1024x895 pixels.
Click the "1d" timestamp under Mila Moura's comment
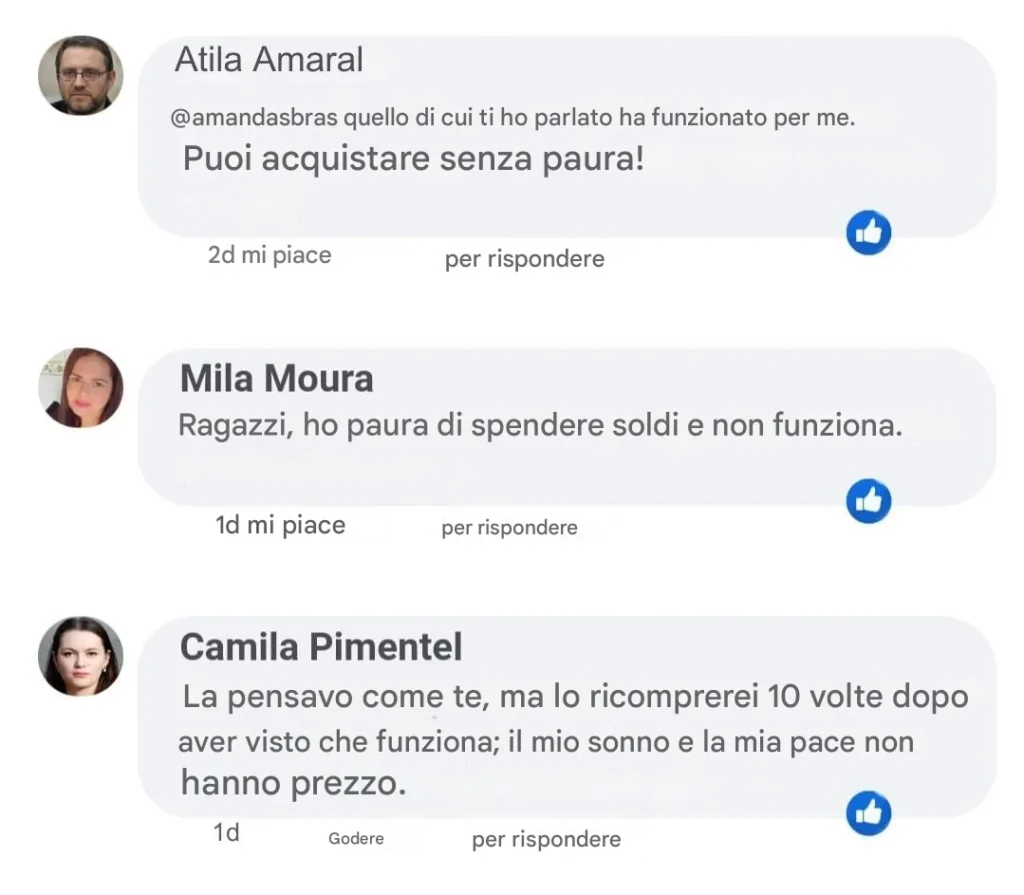click(x=228, y=525)
